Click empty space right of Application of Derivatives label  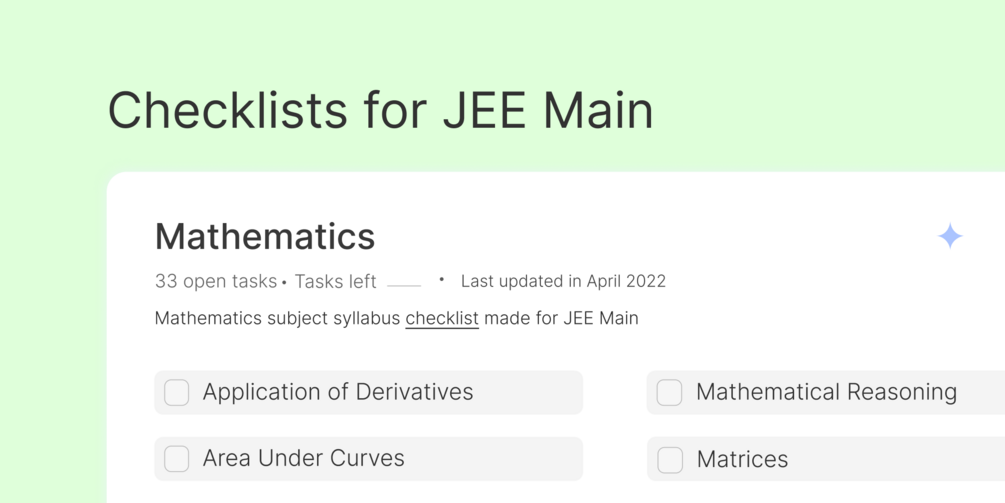530,393
